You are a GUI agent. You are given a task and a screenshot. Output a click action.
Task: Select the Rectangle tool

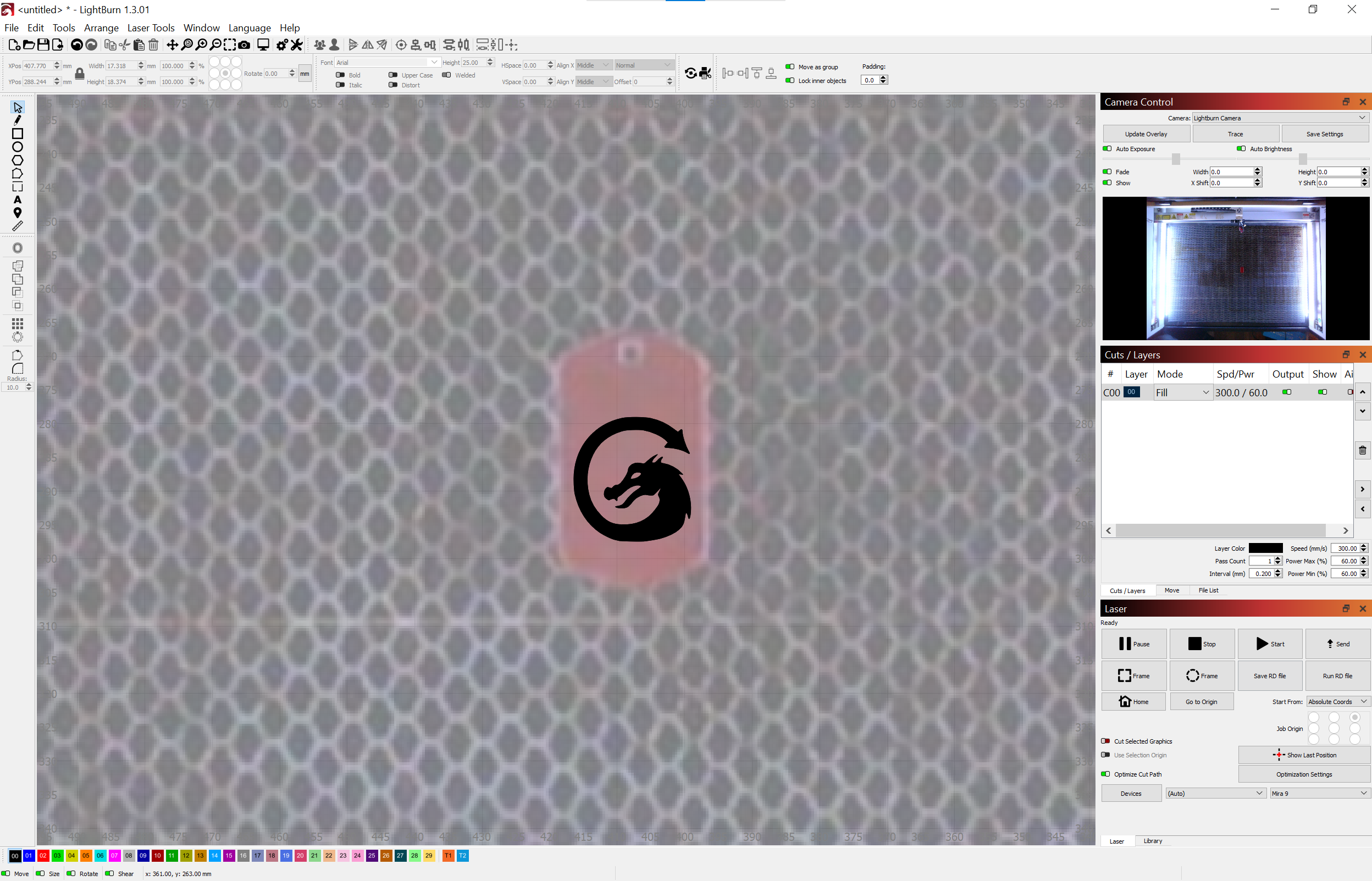click(17, 134)
